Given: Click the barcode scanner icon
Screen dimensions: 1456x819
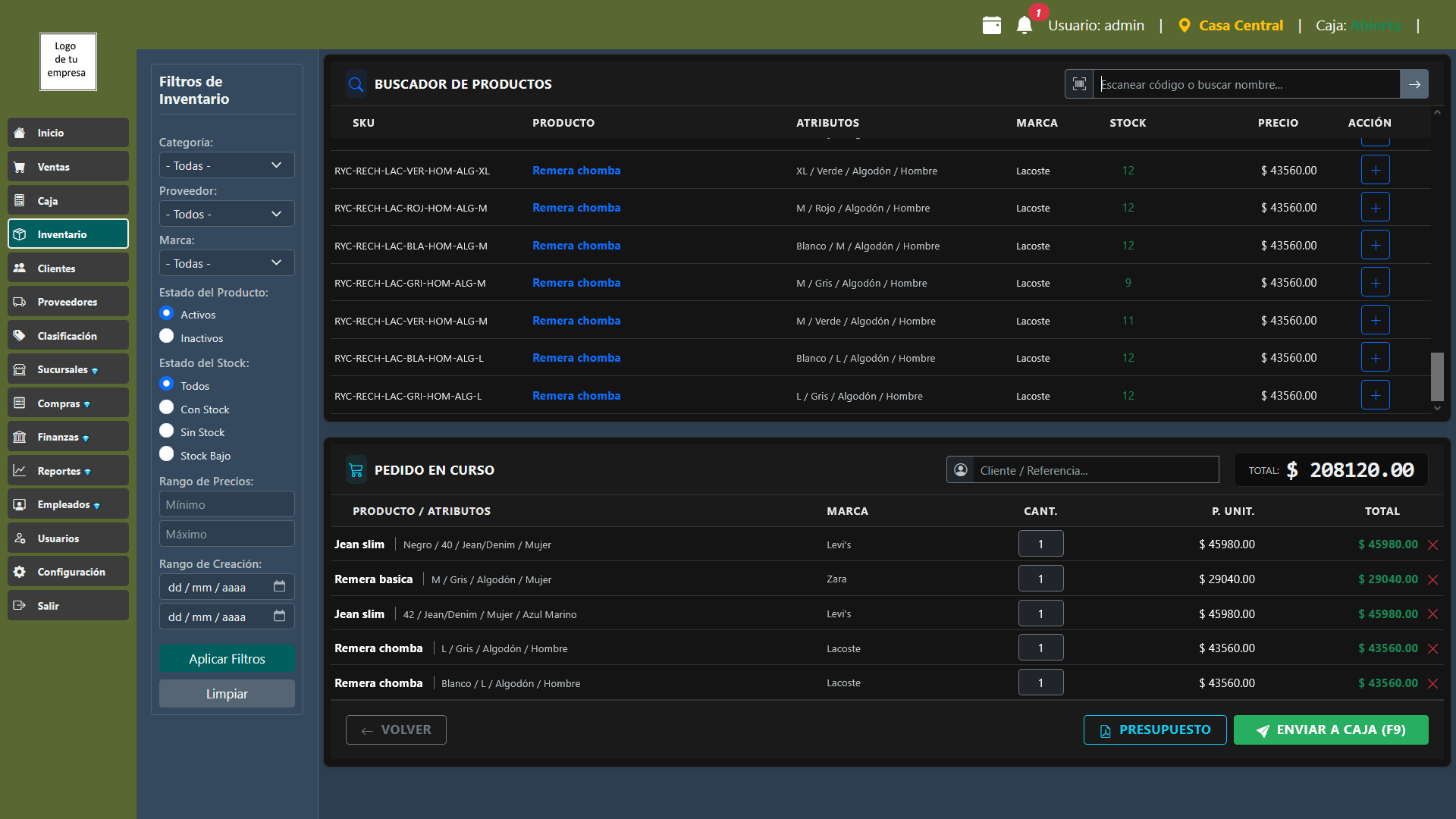Looking at the screenshot, I should (x=1079, y=84).
